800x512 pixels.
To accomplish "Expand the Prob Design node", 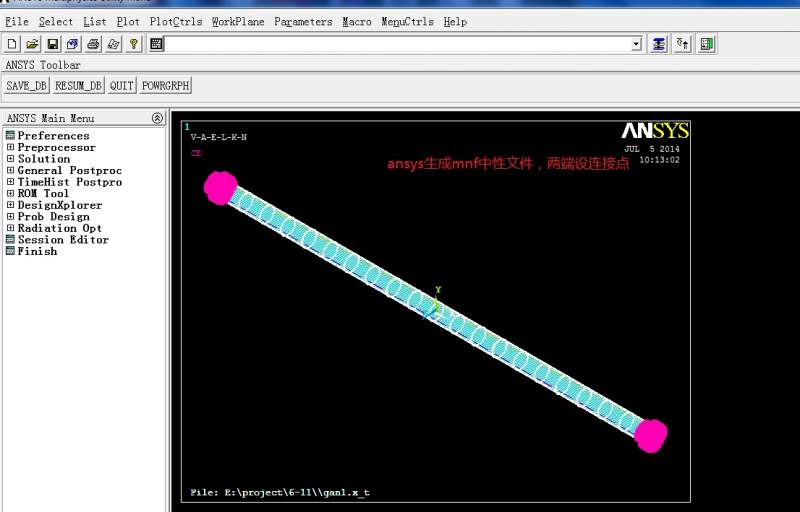I will [10, 216].
